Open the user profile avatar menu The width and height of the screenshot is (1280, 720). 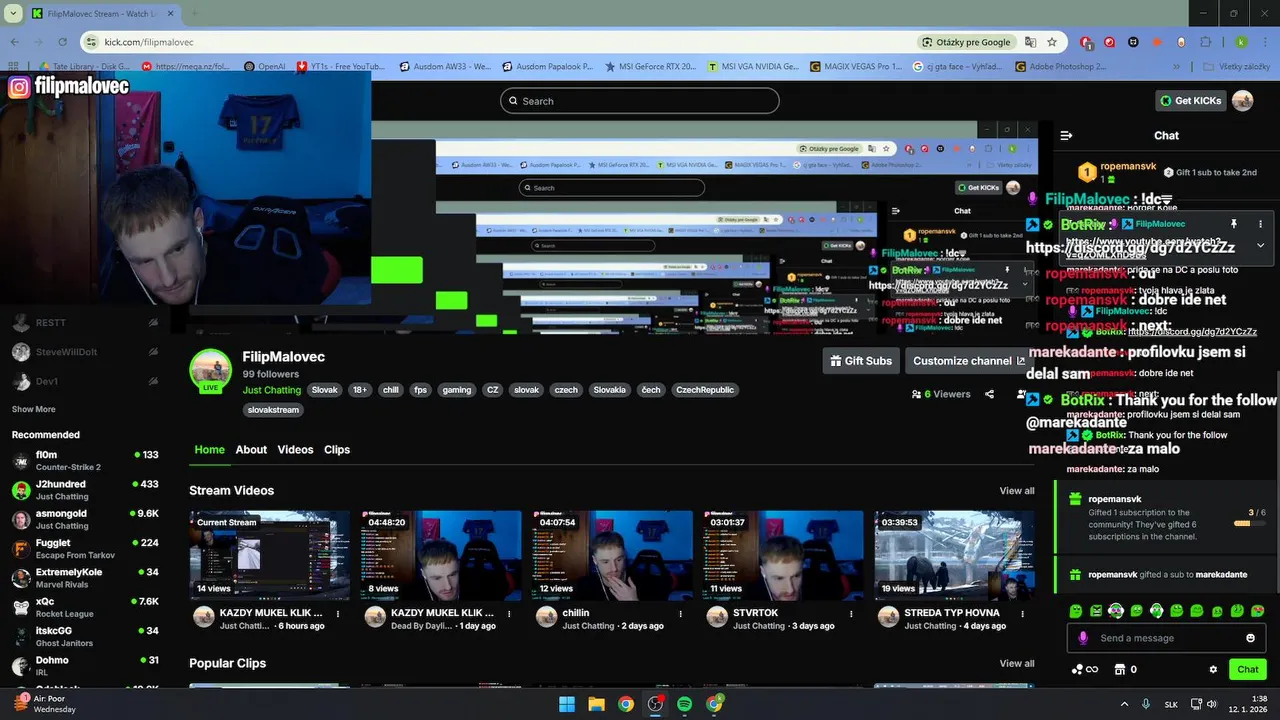tap(1243, 101)
